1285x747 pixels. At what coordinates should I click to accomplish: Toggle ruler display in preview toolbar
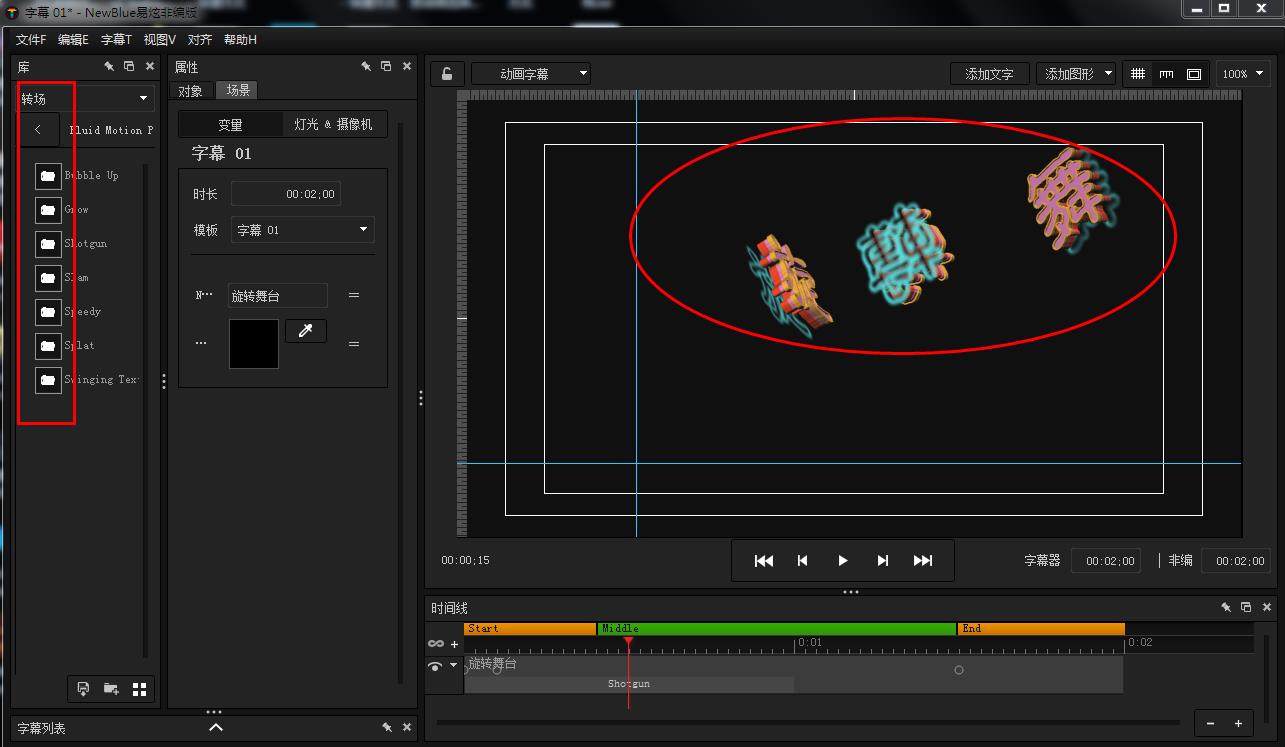pyautogui.click(x=1166, y=74)
